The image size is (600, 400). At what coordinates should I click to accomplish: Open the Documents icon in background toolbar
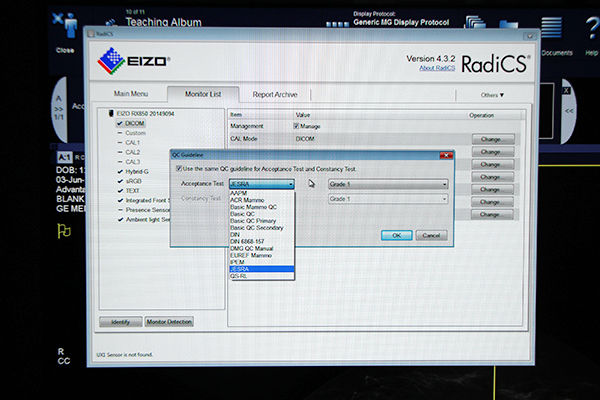(x=556, y=29)
